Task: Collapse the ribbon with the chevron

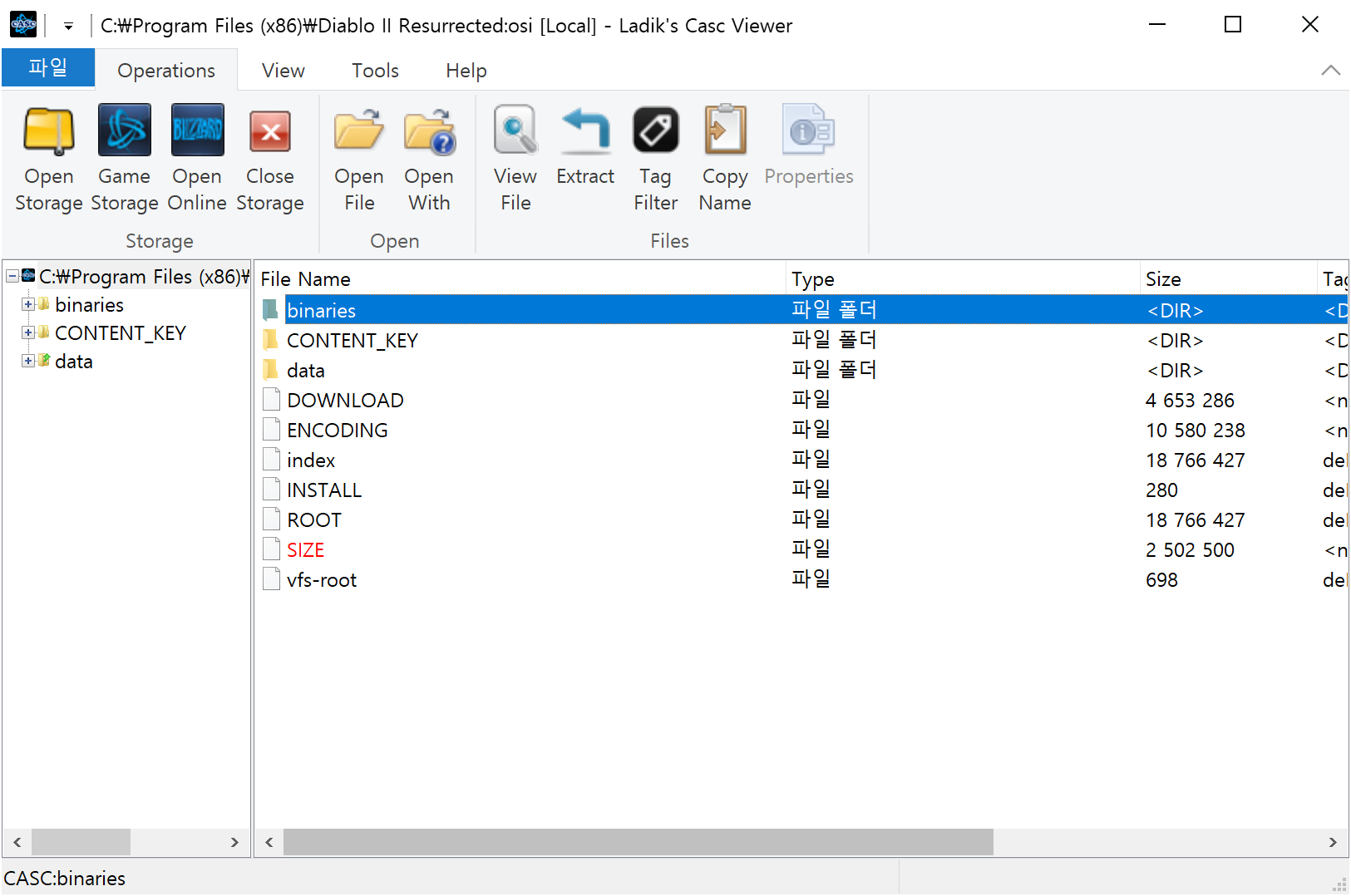Action: (x=1330, y=71)
